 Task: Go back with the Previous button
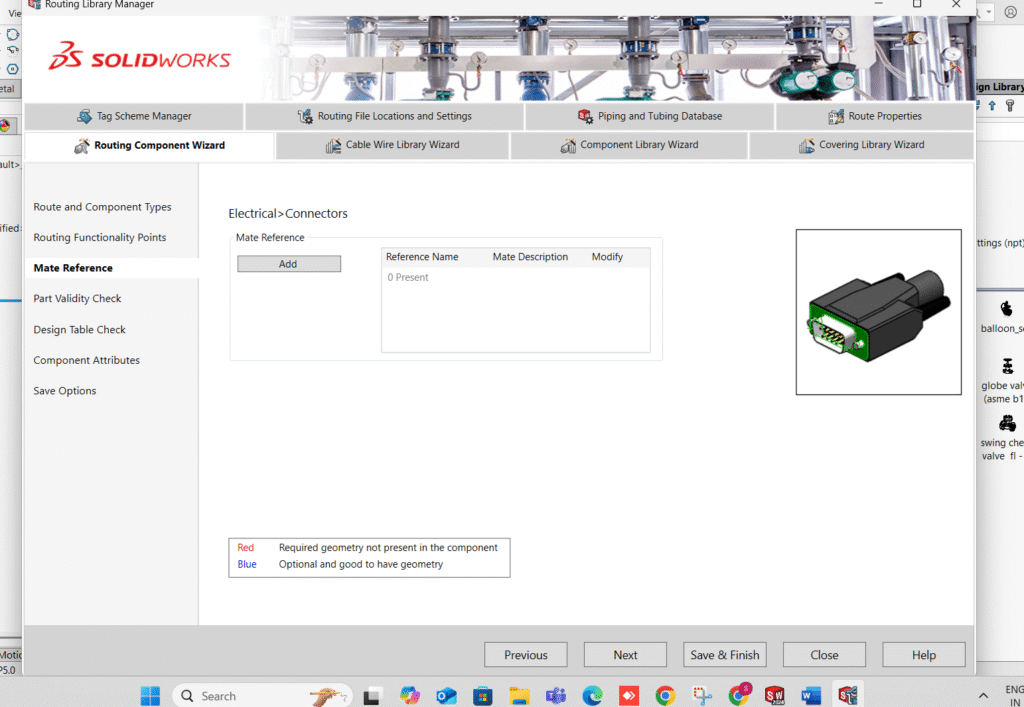(x=525, y=655)
